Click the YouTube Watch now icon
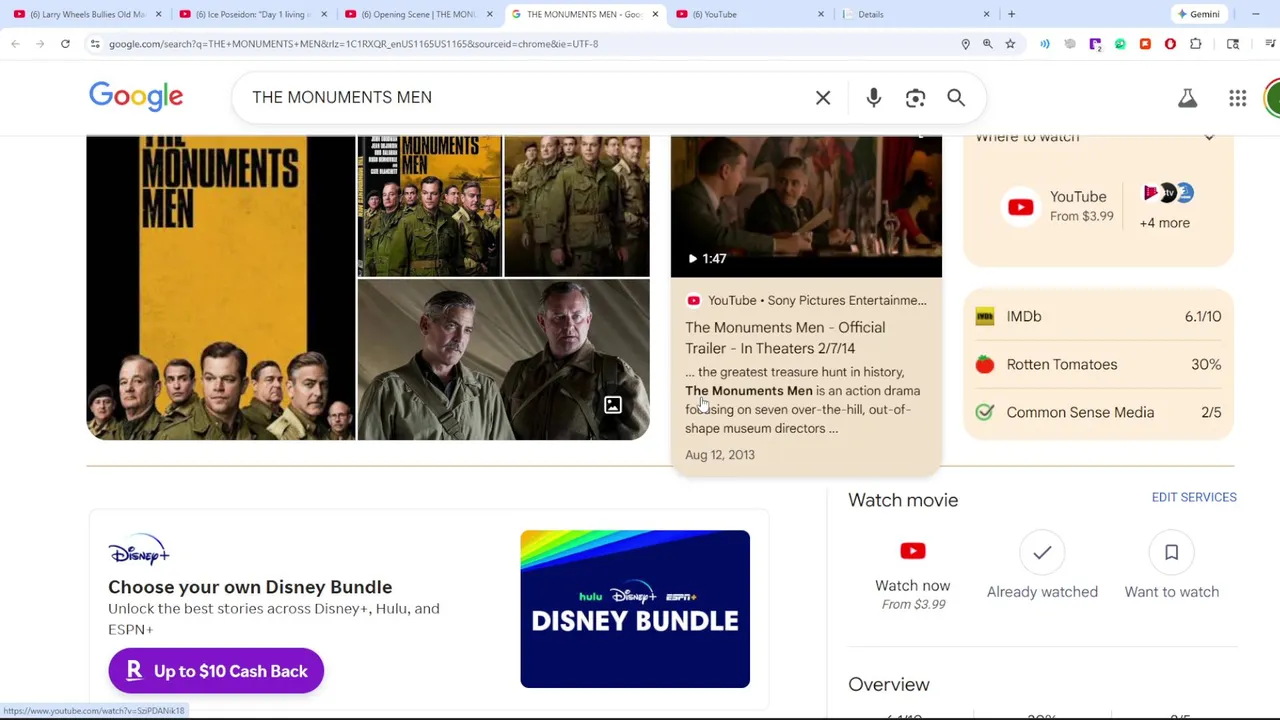Image resolution: width=1280 pixels, height=720 pixels. pyautogui.click(x=912, y=551)
